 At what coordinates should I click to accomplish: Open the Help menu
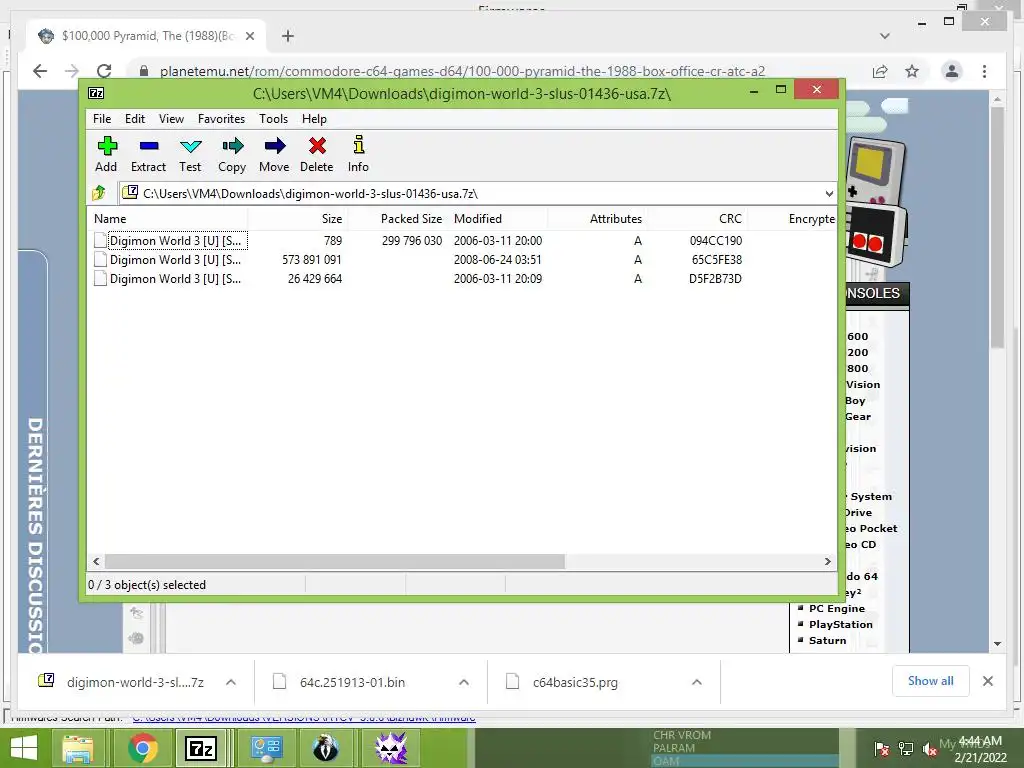(314, 119)
